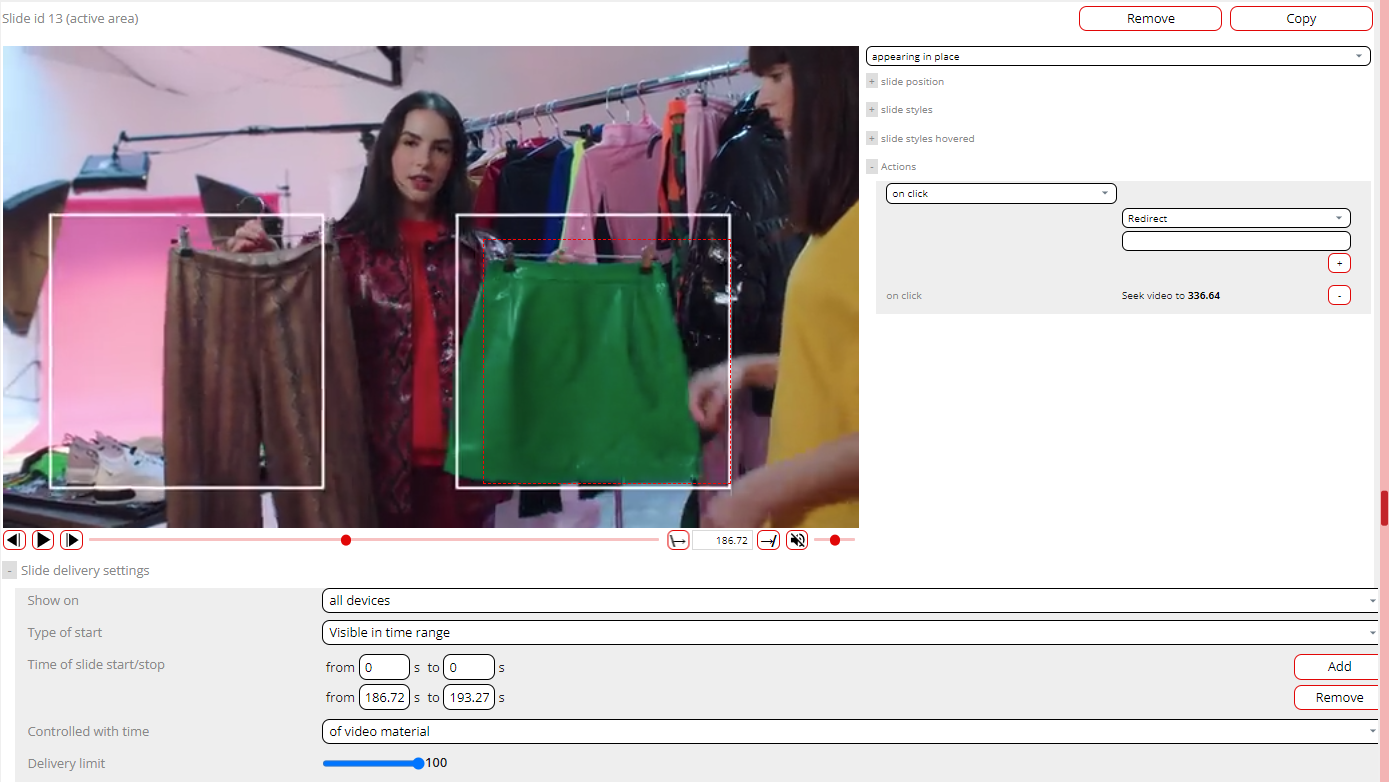Expand slide styles hovered section
The height and width of the screenshot is (782, 1389).
coord(872,139)
